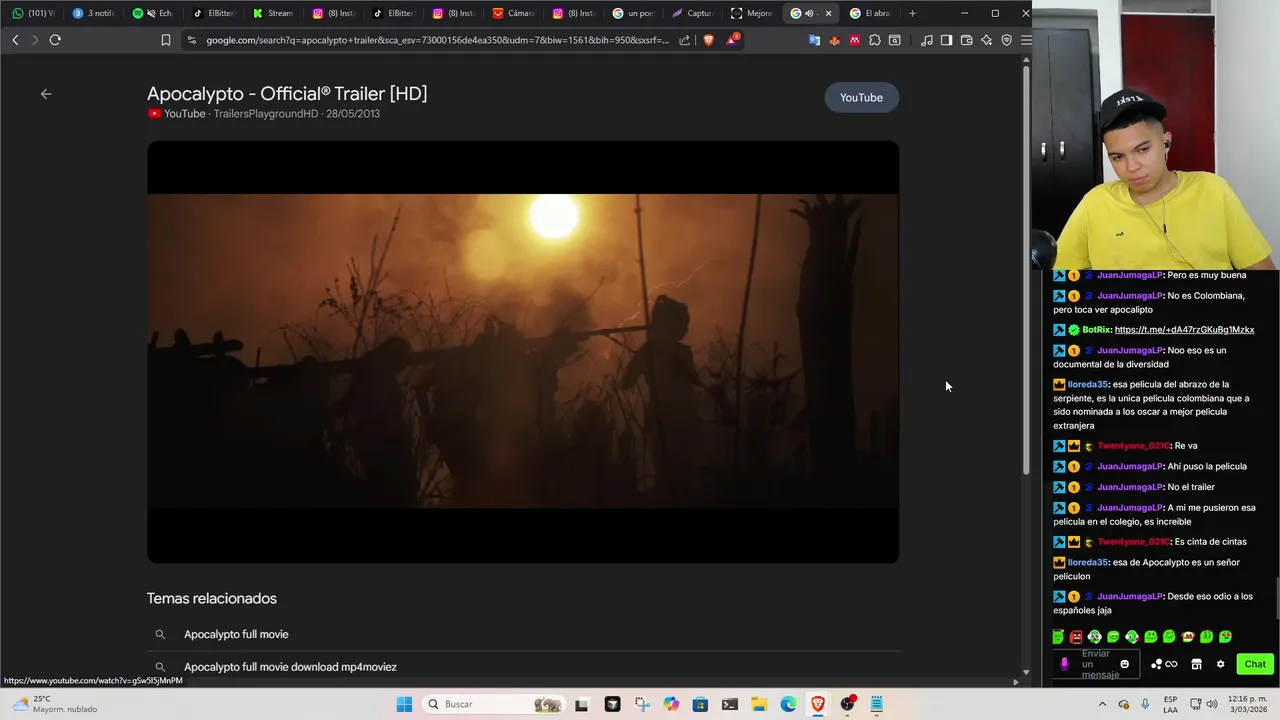Play the Apocalypto trailer video preview
Screen dimensions: 1280x720
click(x=523, y=352)
